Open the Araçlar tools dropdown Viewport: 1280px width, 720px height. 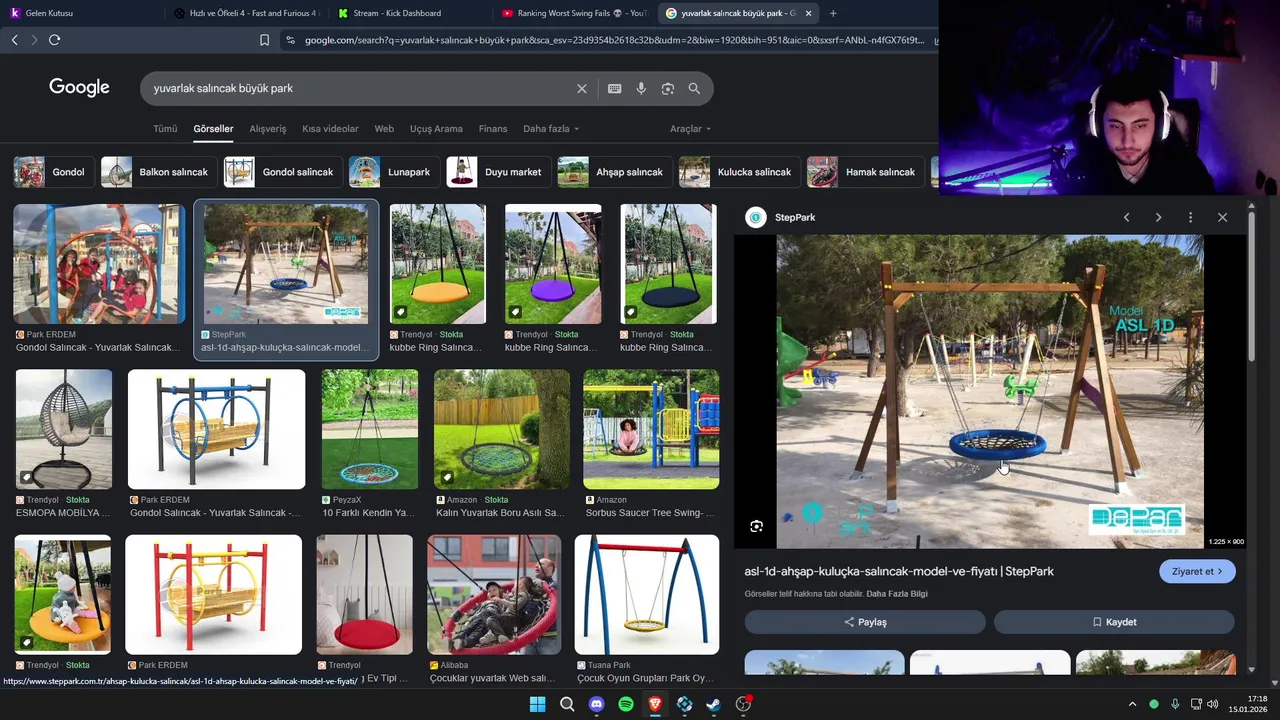pos(690,129)
